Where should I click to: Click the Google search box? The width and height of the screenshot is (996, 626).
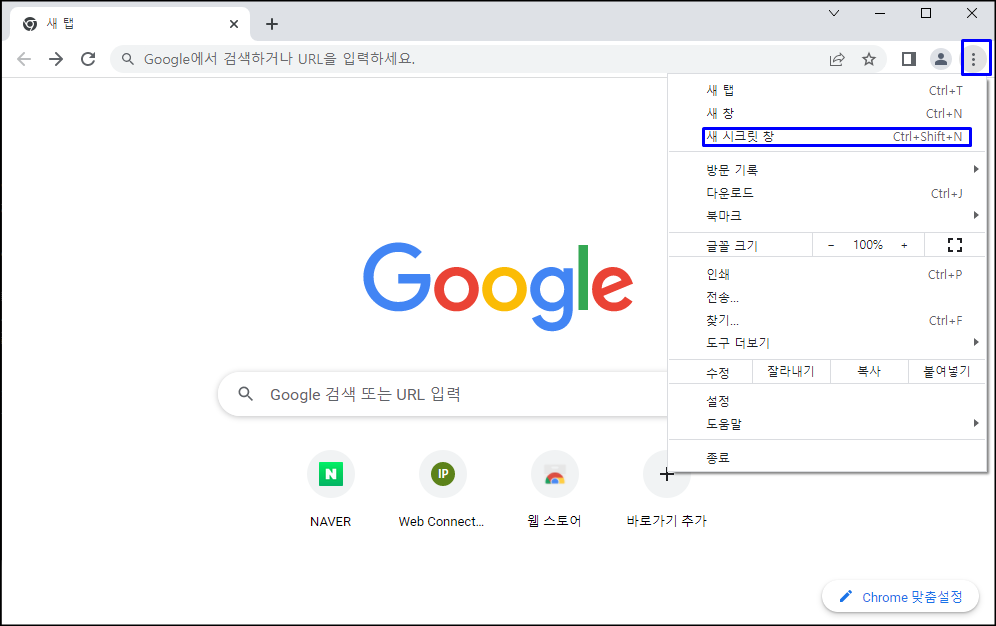(x=445, y=394)
